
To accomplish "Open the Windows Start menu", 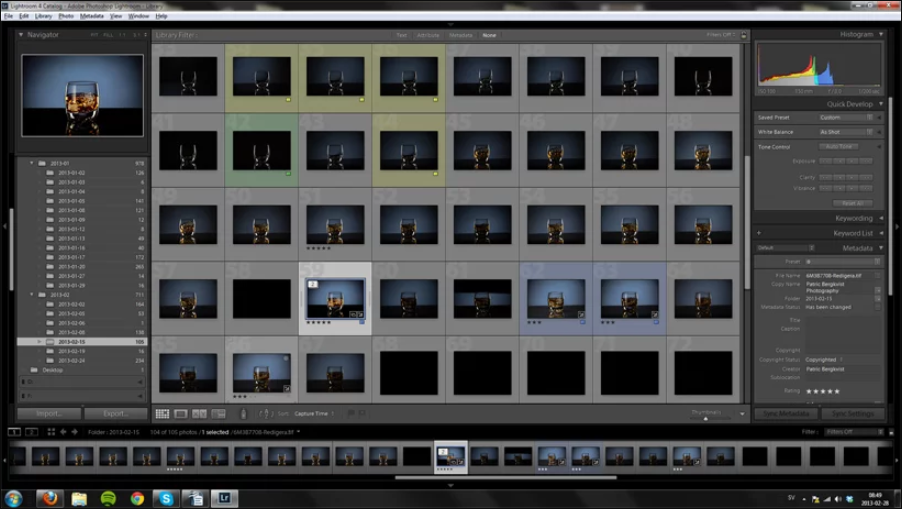I will click(13, 498).
